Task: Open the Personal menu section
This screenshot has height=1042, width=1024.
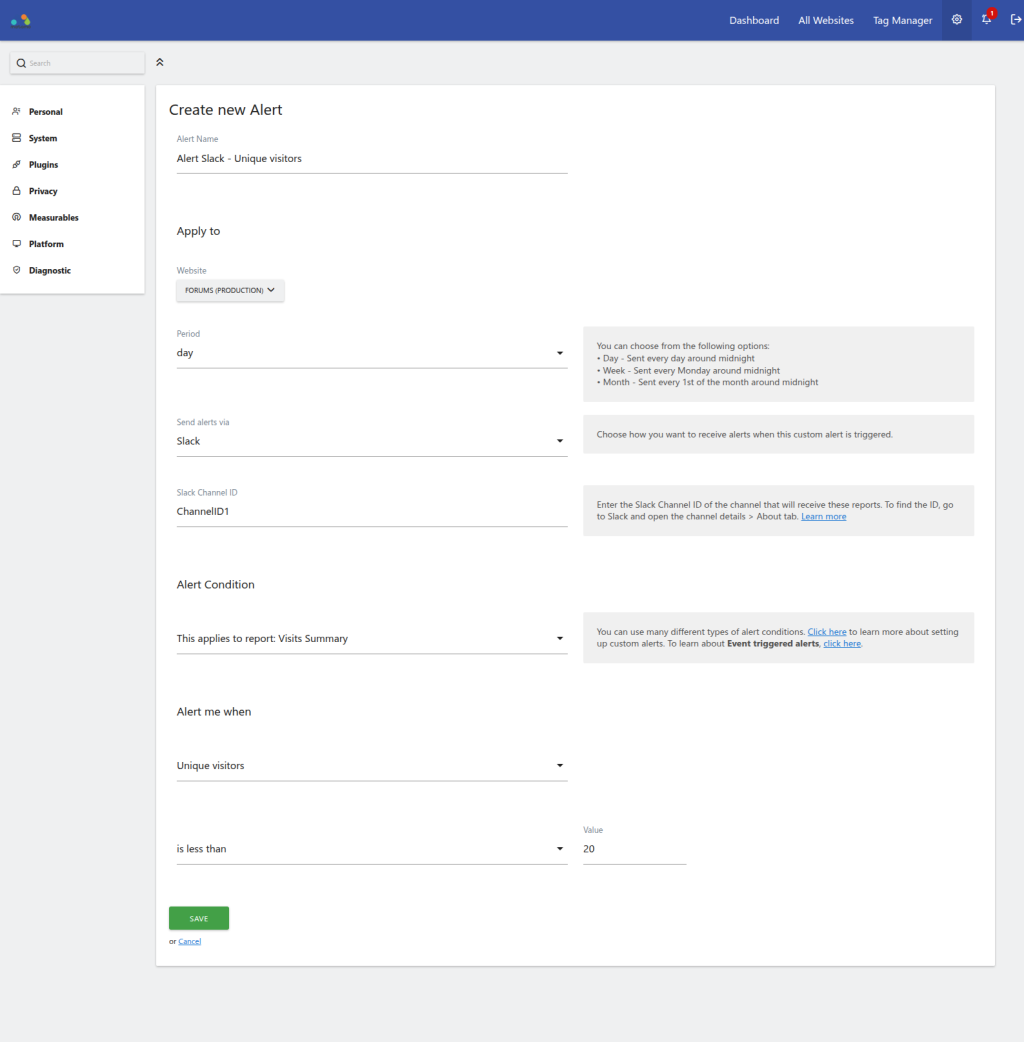Action: tap(45, 112)
